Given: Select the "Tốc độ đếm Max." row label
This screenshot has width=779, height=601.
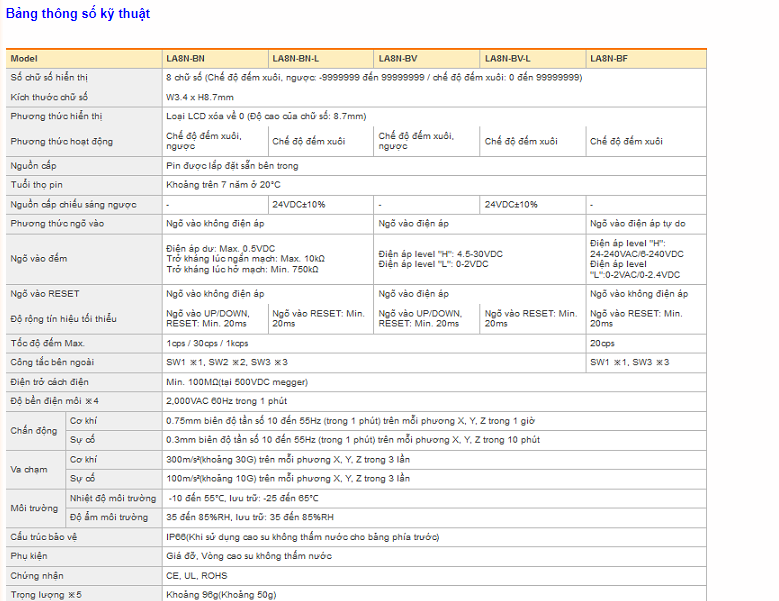Looking at the screenshot, I should (x=48, y=343).
